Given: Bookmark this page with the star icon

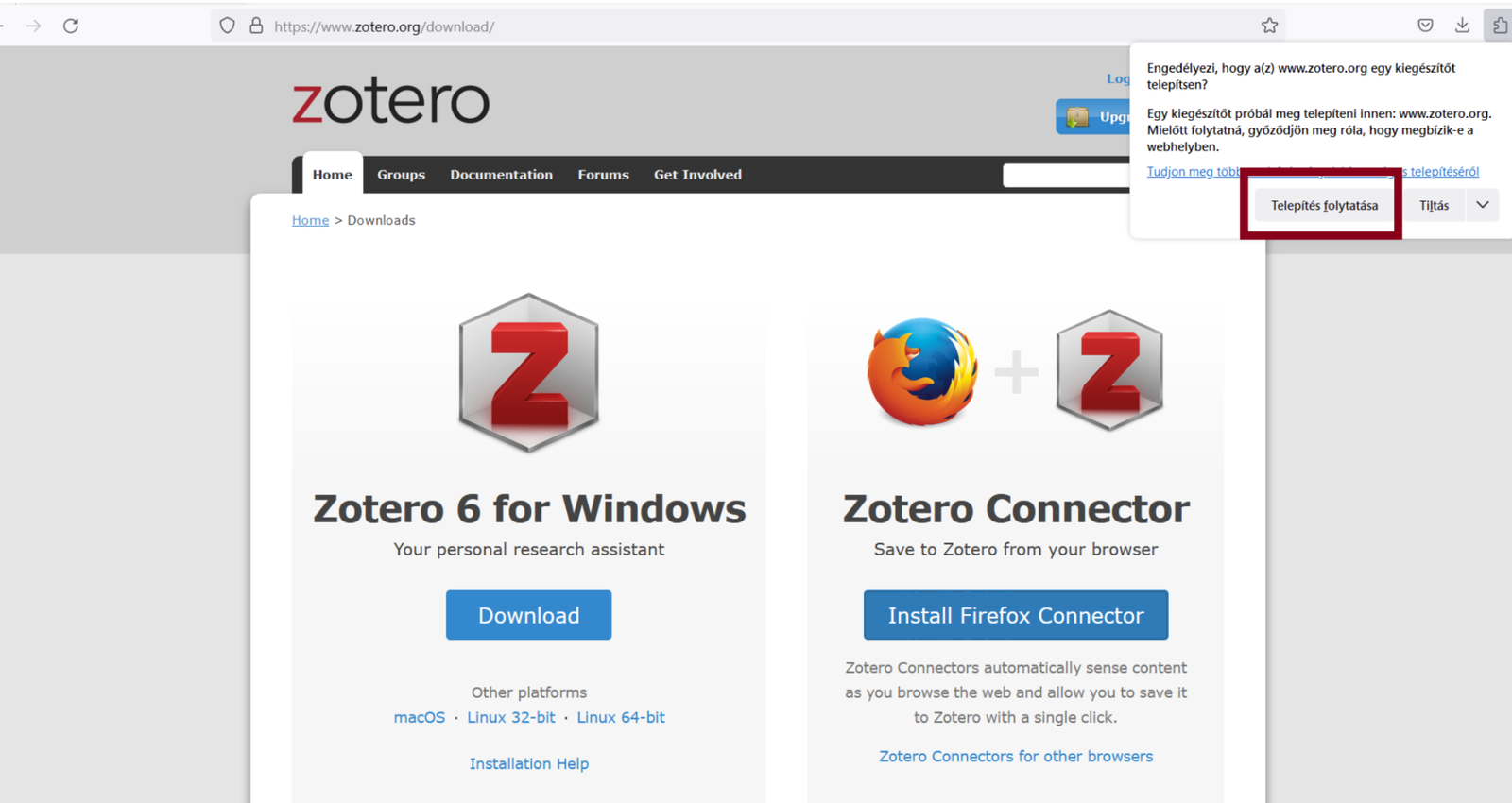Looking at the screenshot, I should 1269,26.
